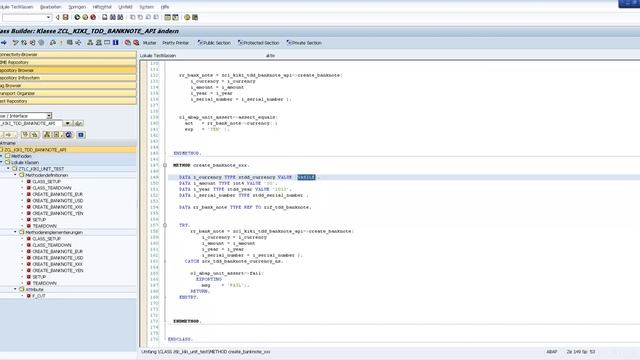This screenshot has width=640, height=360.
Task: Open the Klasse / Interface object type dropdown
Action: [x=49, y=116]
